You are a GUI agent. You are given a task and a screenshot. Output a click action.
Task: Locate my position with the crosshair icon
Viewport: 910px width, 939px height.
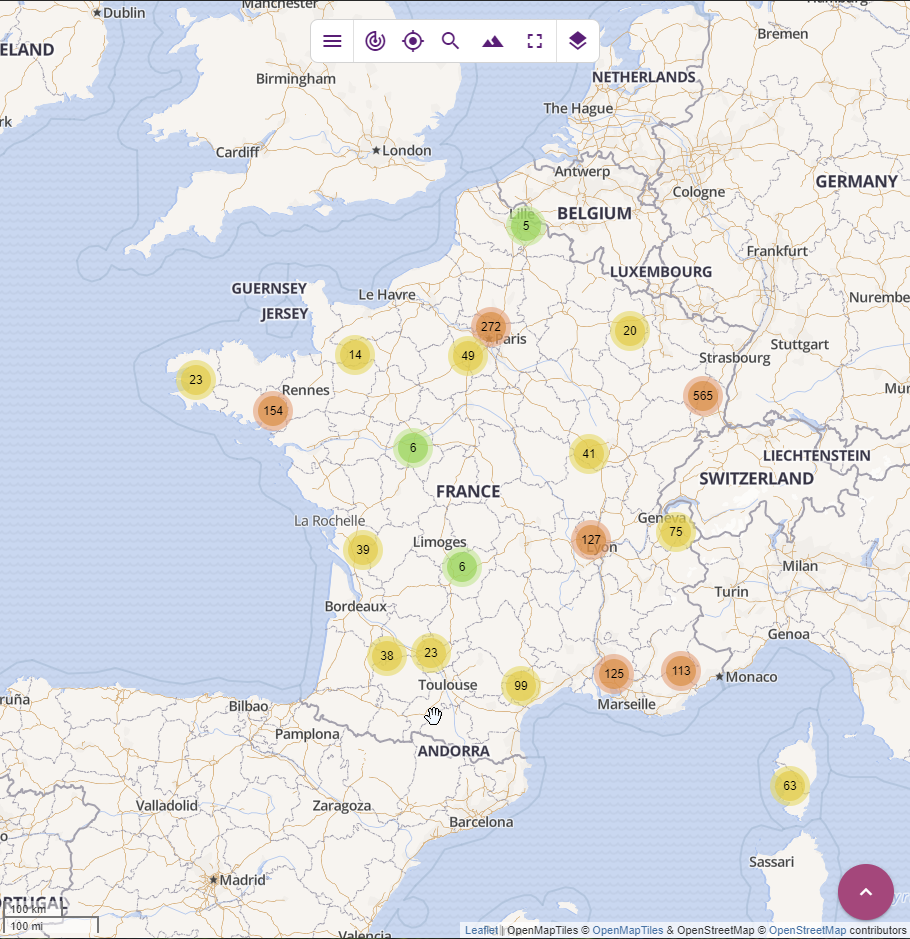click(x=413, y=41)
